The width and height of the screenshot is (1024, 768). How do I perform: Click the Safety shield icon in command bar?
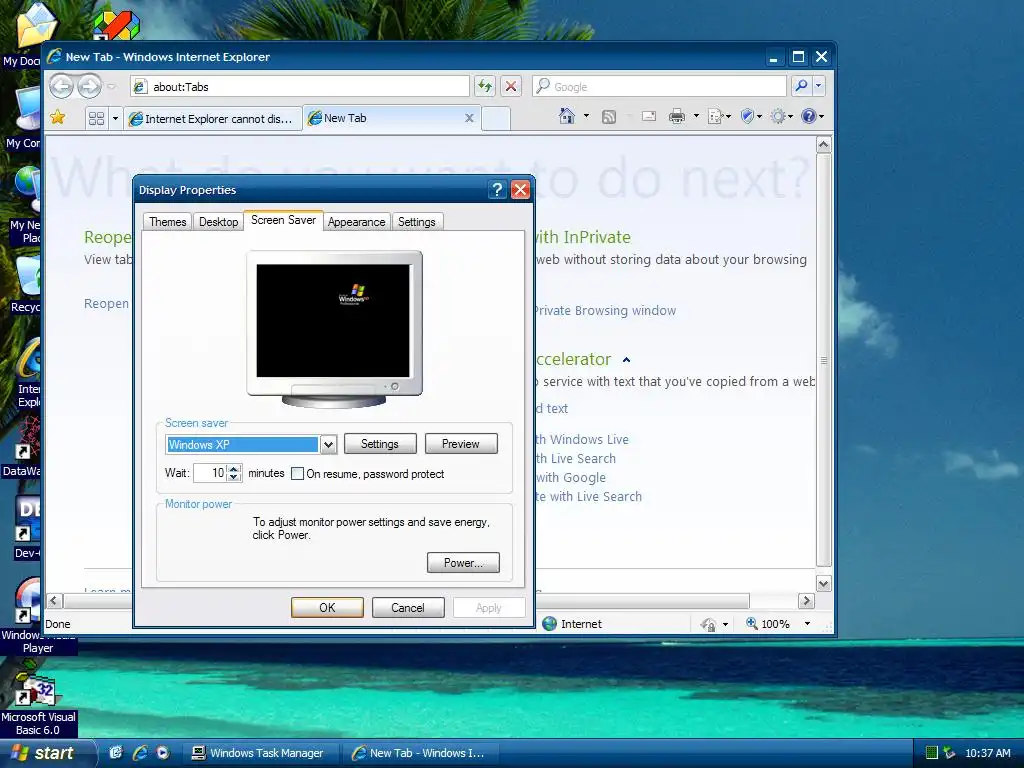(748, 116)
